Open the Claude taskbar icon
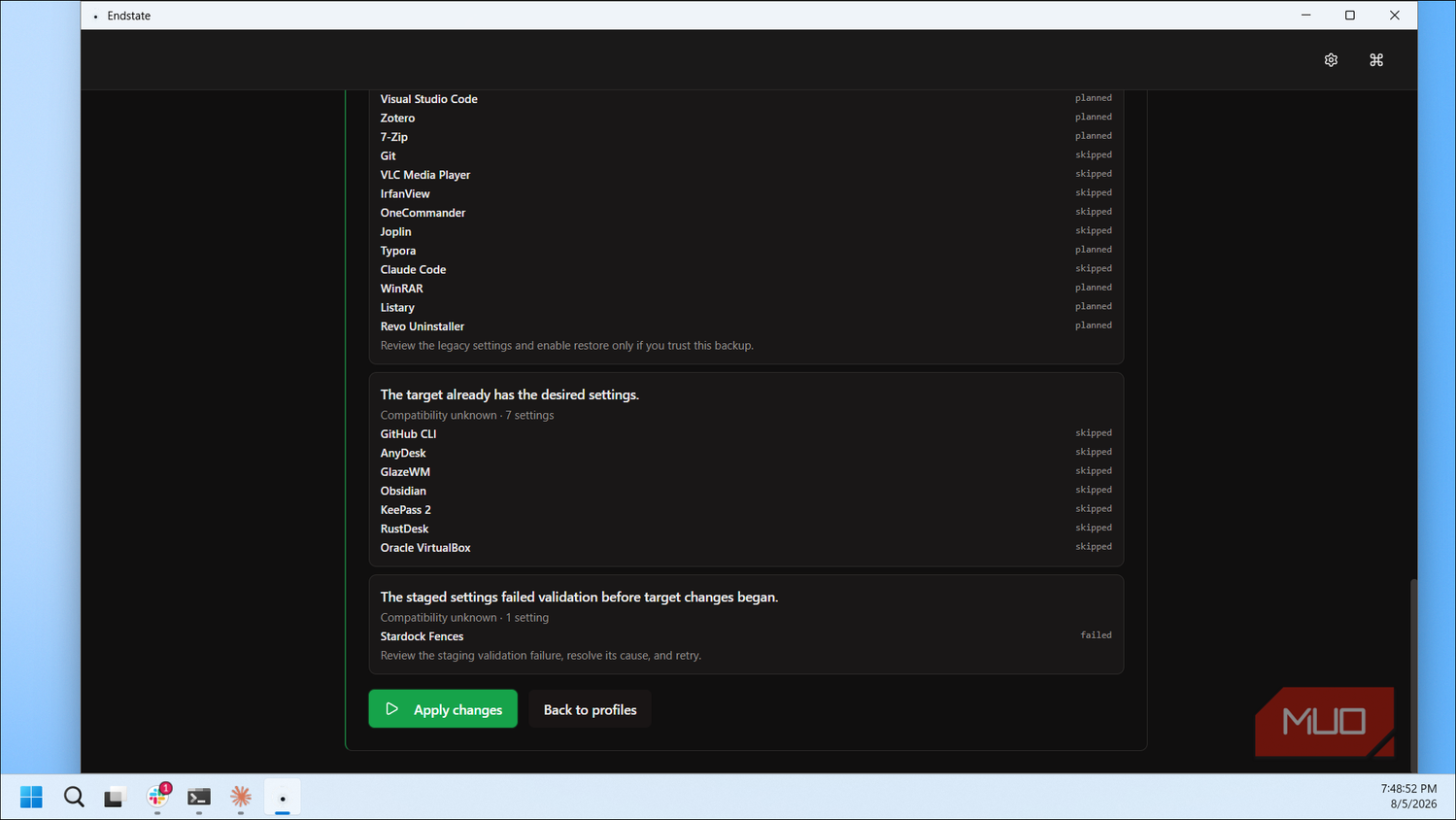Viewport: 1456px width, 820px height. coord(241,797)
